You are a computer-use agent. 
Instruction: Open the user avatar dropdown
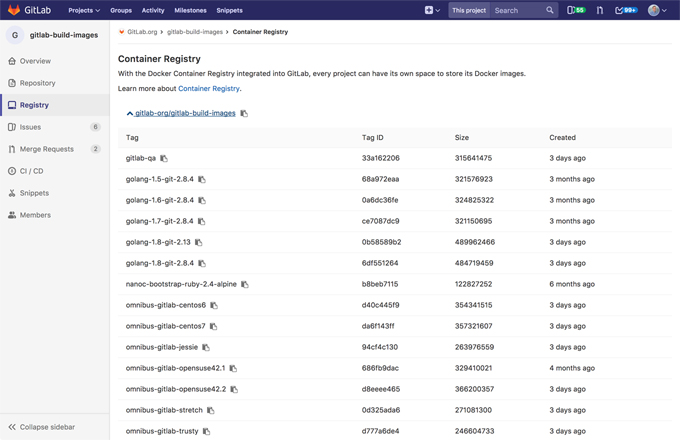coord(656,10)
